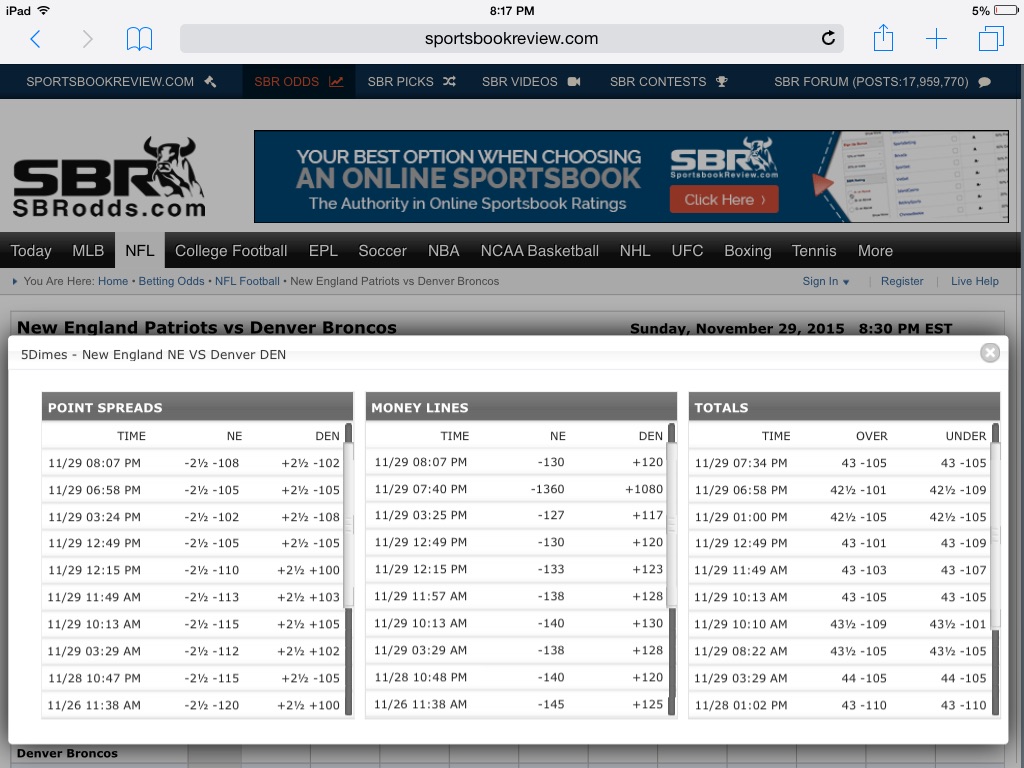This screenshot has height=768, width=1024.
Task: Expand the Sign In dropdown
Action: [x=826, y=281]
